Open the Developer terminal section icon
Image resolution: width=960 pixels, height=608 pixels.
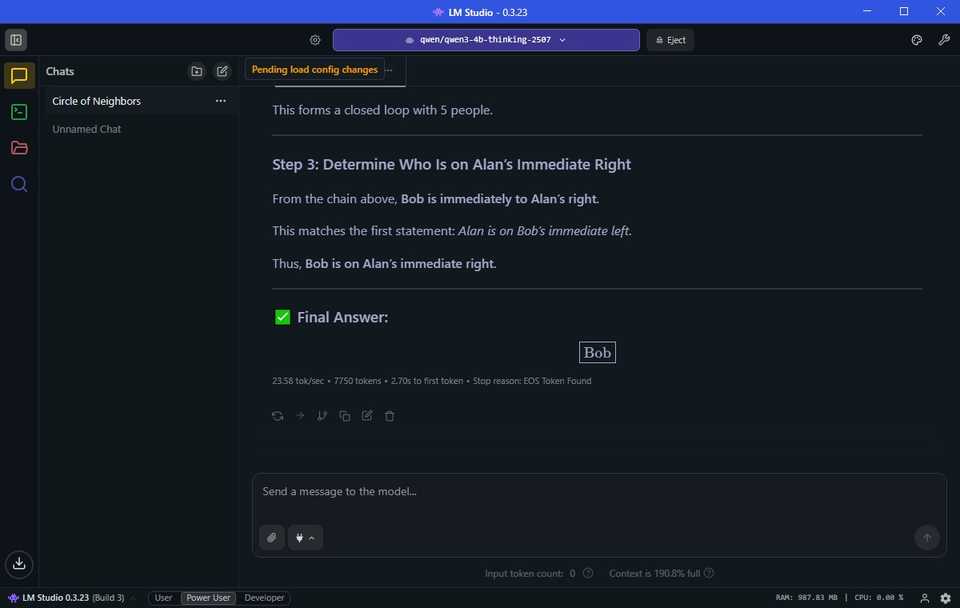point(19,112)
